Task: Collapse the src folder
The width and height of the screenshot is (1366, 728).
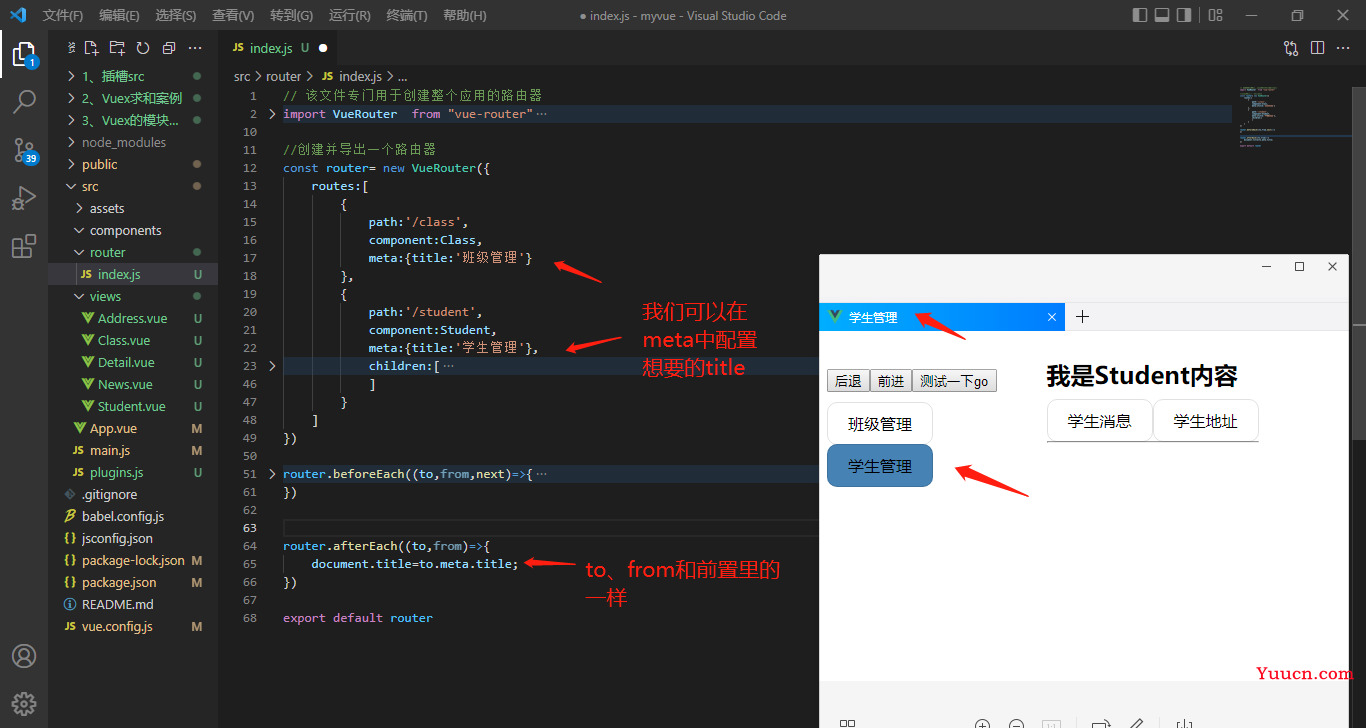Action: pyautogui.click(x=133, y=186)
